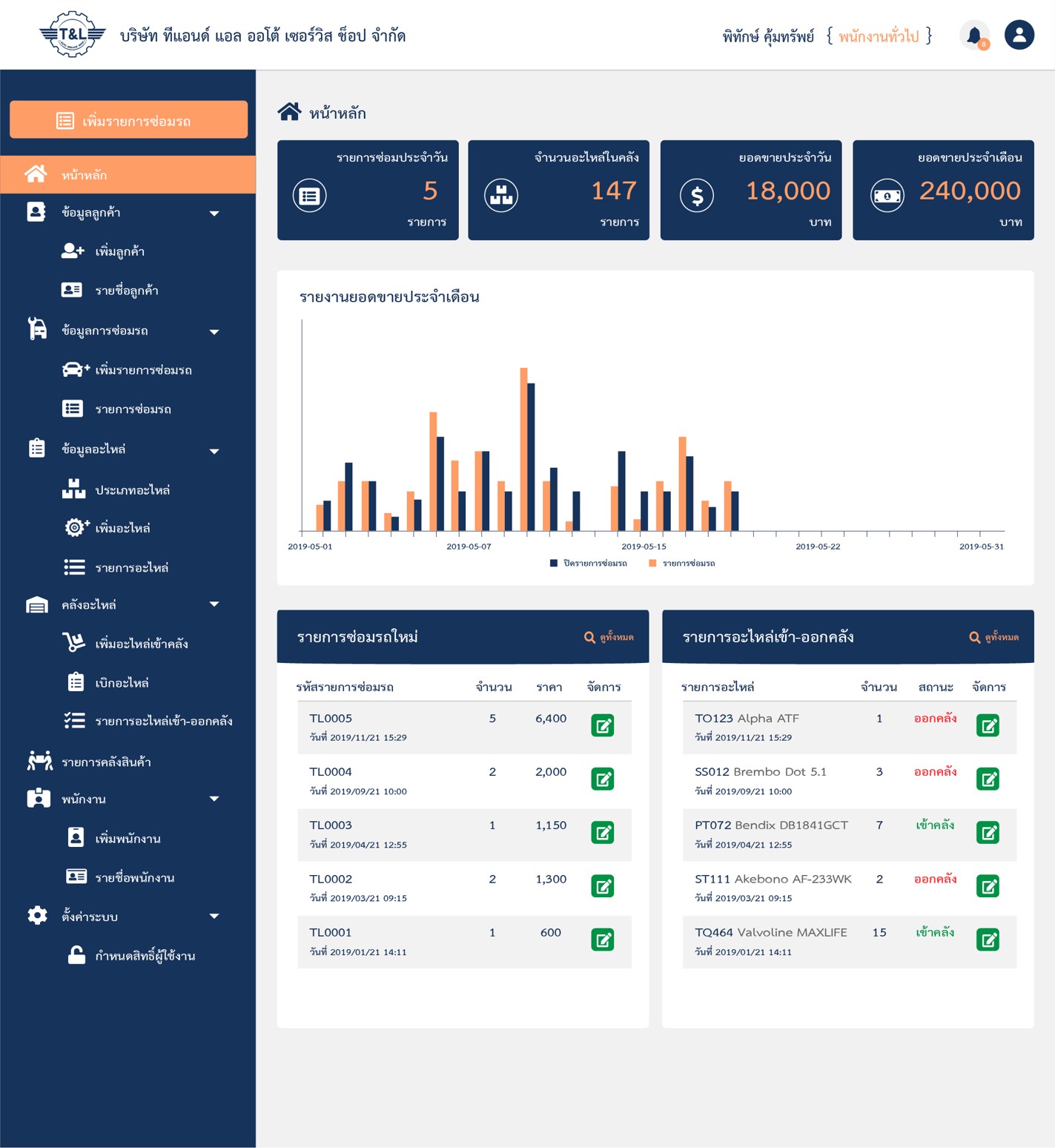Edit the TQ464 Valvoline MAXLIFE entry

[988, 940]
